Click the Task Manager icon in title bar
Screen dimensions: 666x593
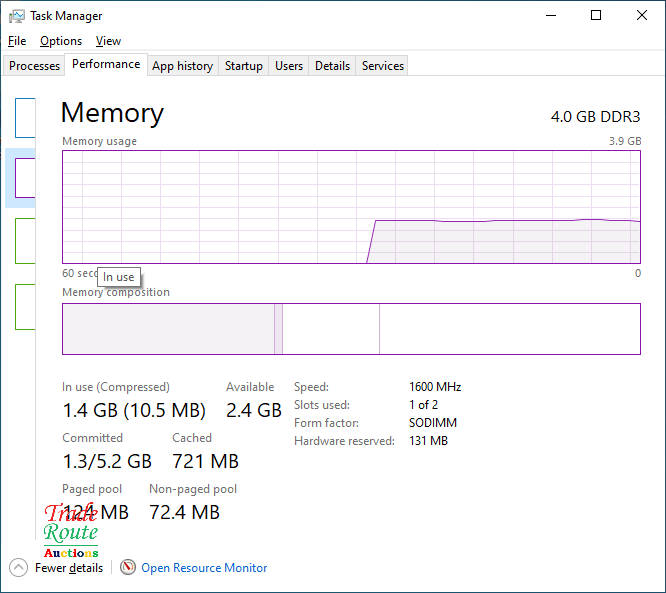pos(16,16)
